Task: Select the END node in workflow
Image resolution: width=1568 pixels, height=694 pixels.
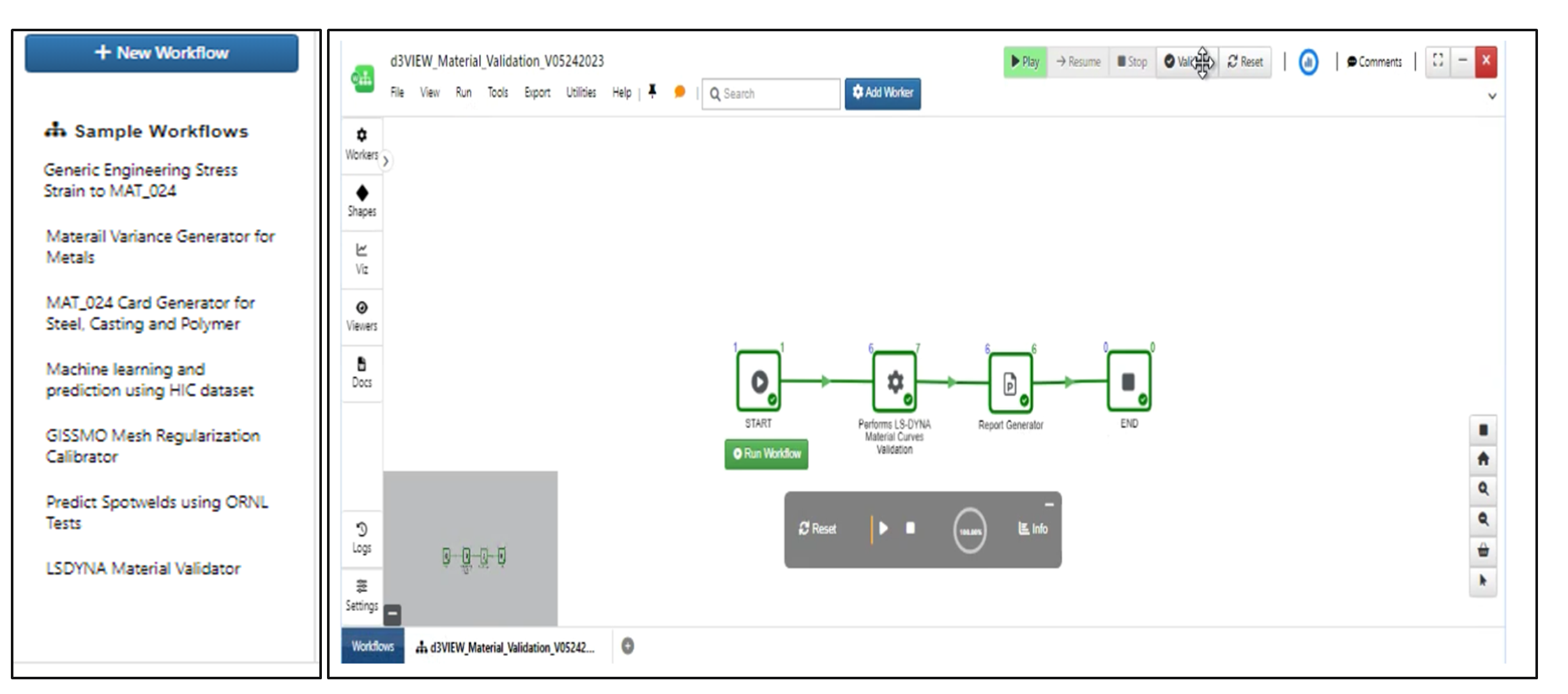Action: click(1129, 381)
